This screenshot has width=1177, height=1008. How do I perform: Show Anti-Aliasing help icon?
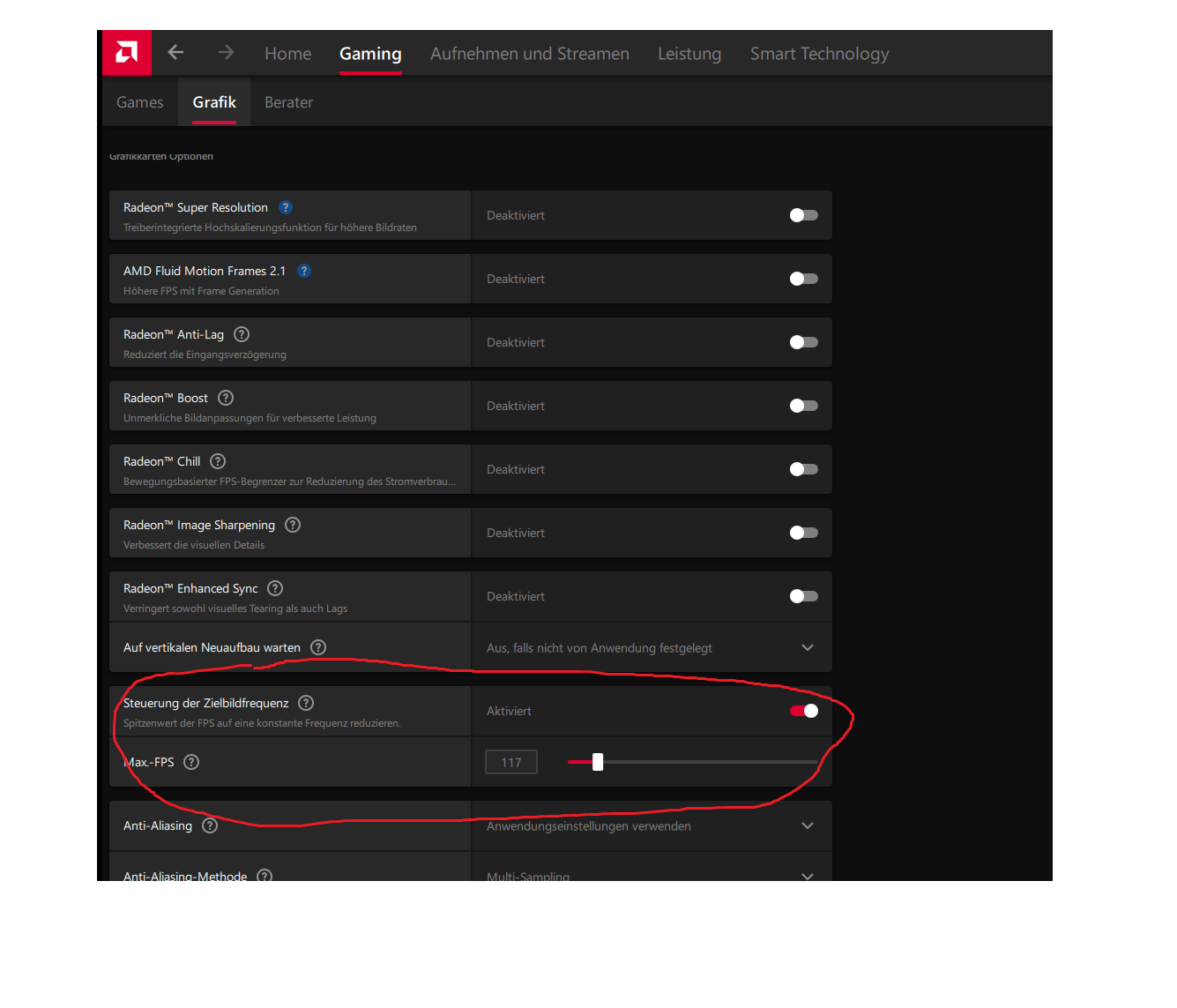pyautogui.click(x=210, y=825)
